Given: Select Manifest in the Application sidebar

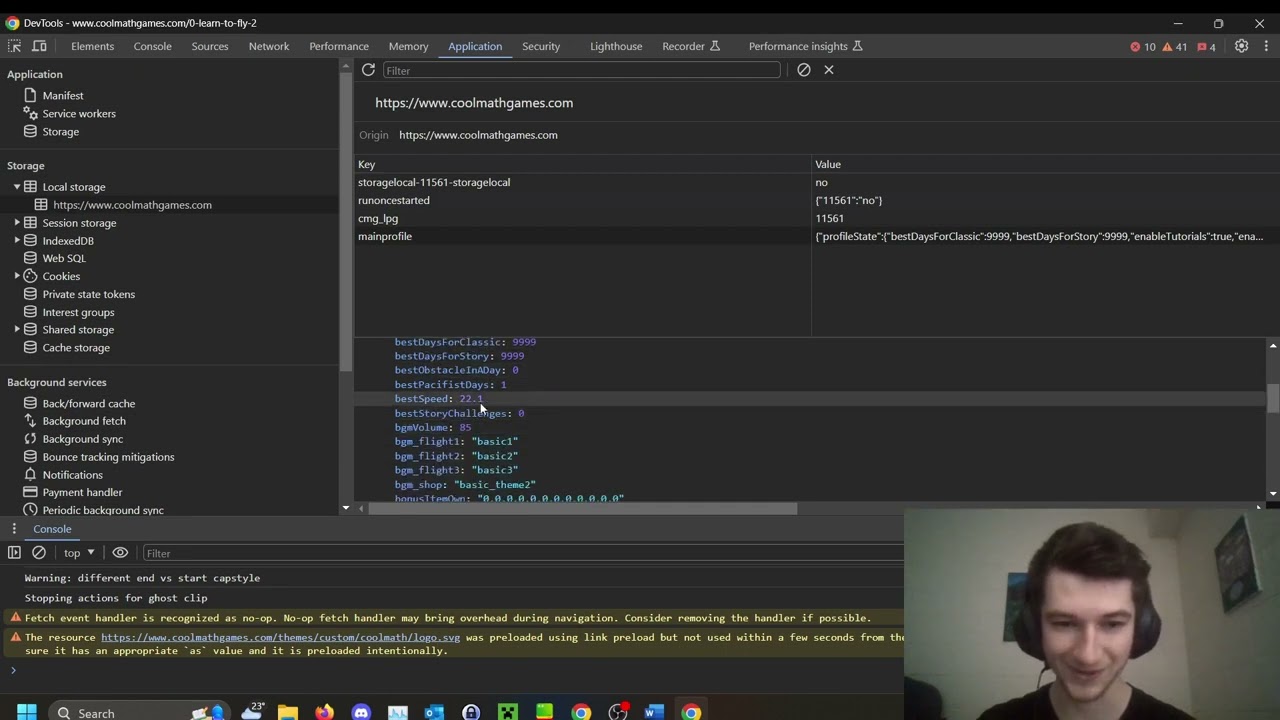Looking at the screenshot, I should point(63,96).
